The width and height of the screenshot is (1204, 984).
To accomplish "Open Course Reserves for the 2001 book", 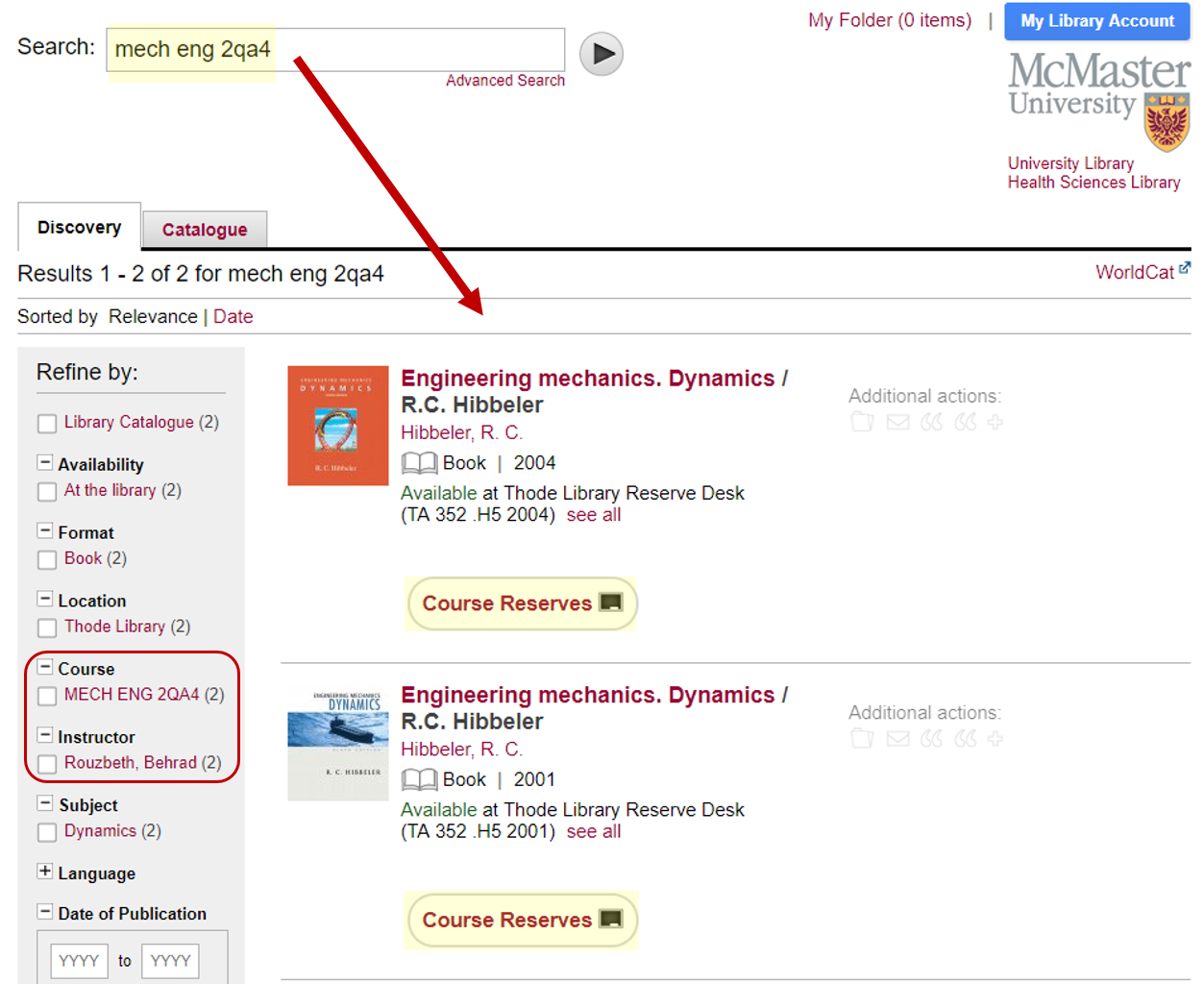I will [522, 921].
